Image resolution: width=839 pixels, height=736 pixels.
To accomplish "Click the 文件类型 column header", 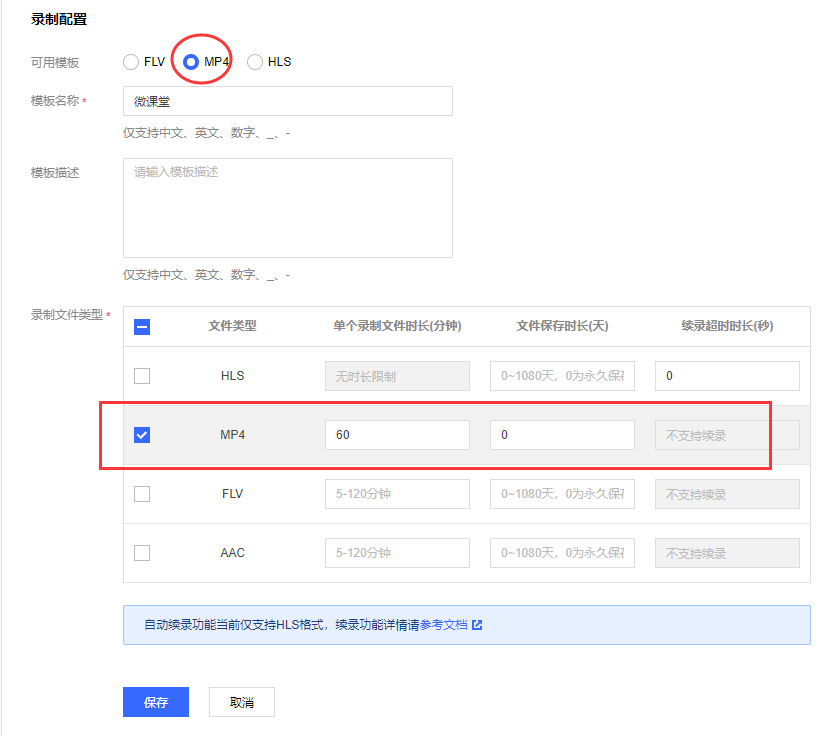I will point(232,326).
